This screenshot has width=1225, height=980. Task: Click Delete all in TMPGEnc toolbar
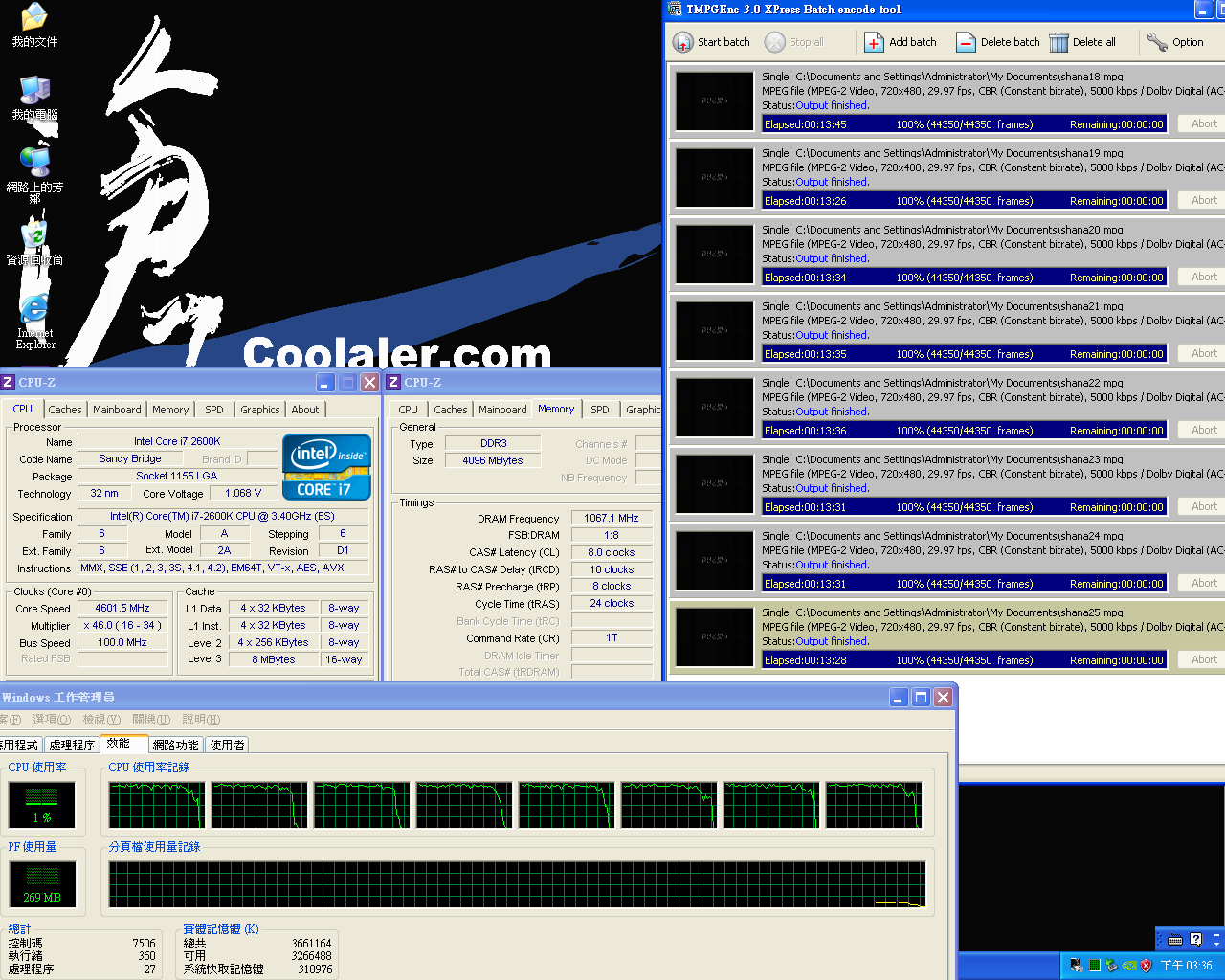(x=1082, y=42)
